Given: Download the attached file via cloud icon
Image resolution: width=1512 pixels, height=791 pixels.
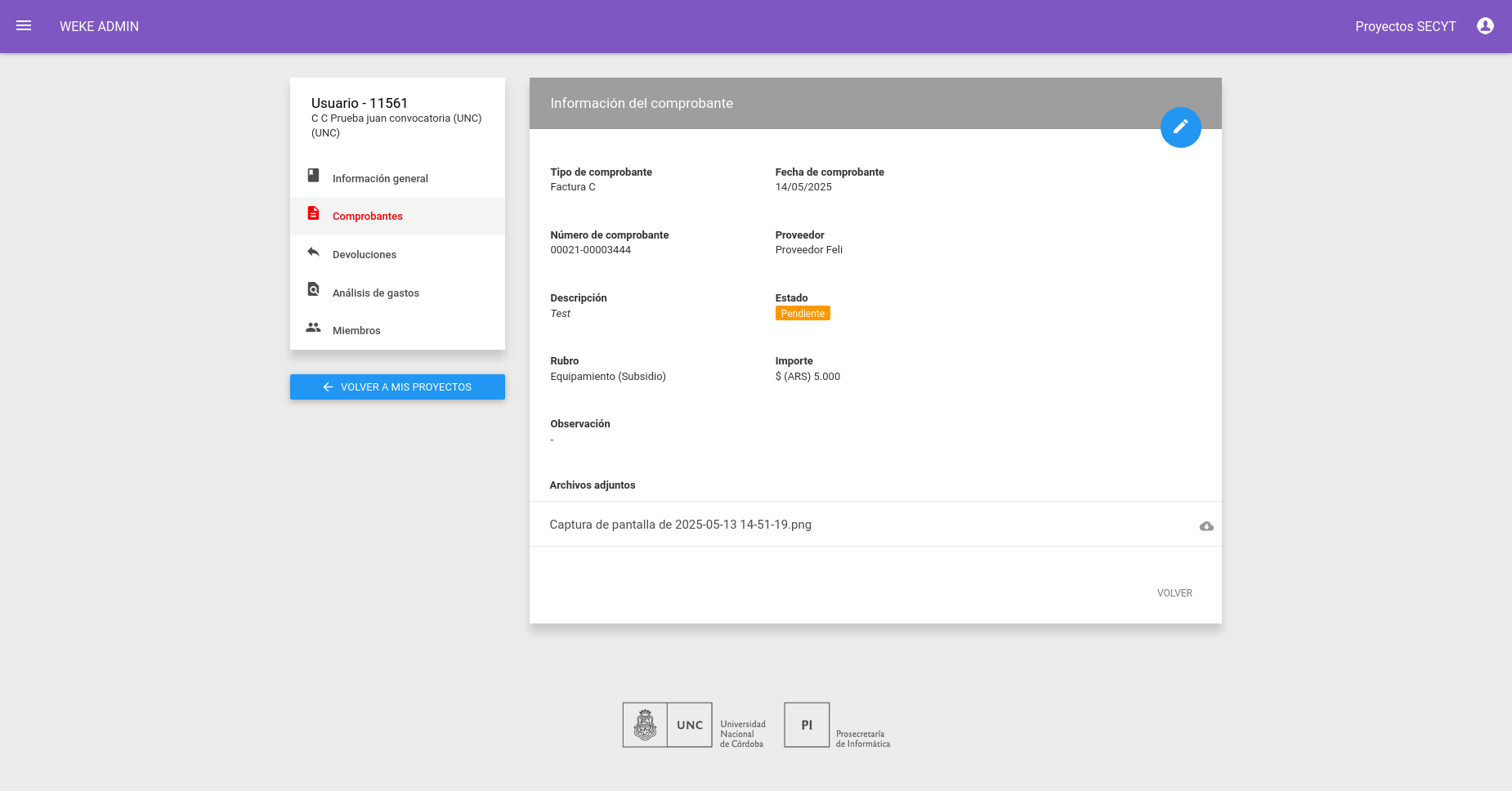Looking at the screenshot, I should (x=1206, y=526).
